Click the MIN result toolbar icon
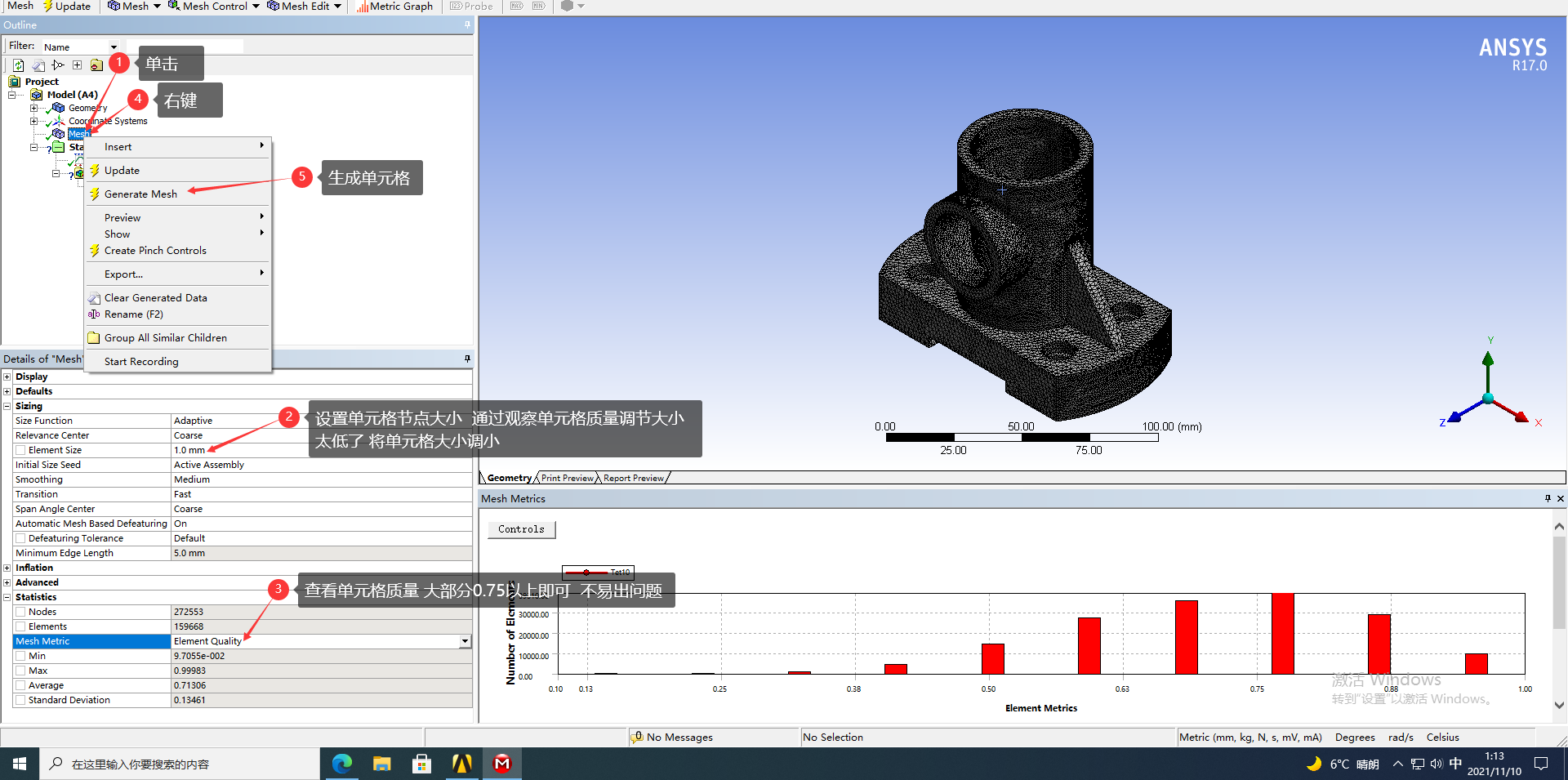This screenshot has height=780, width=1568. point(539,6)
